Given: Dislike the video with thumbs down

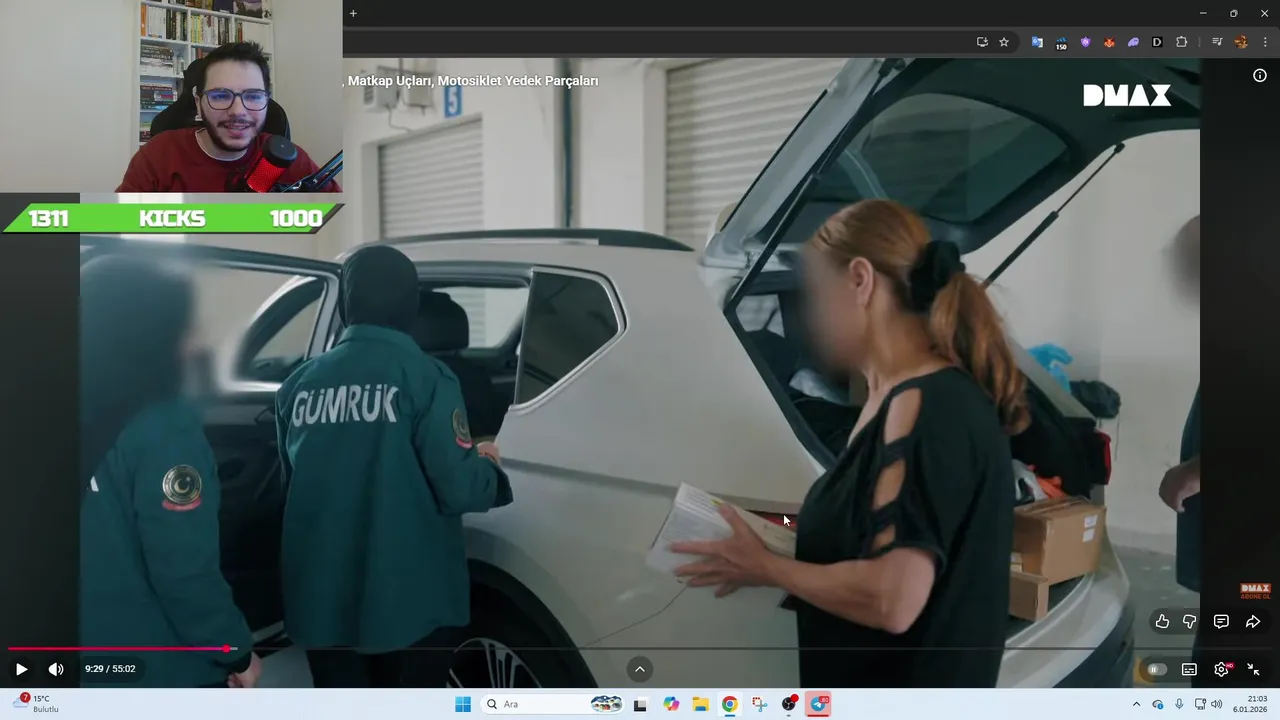Looking at the screenshot, I should [1190, 622].
